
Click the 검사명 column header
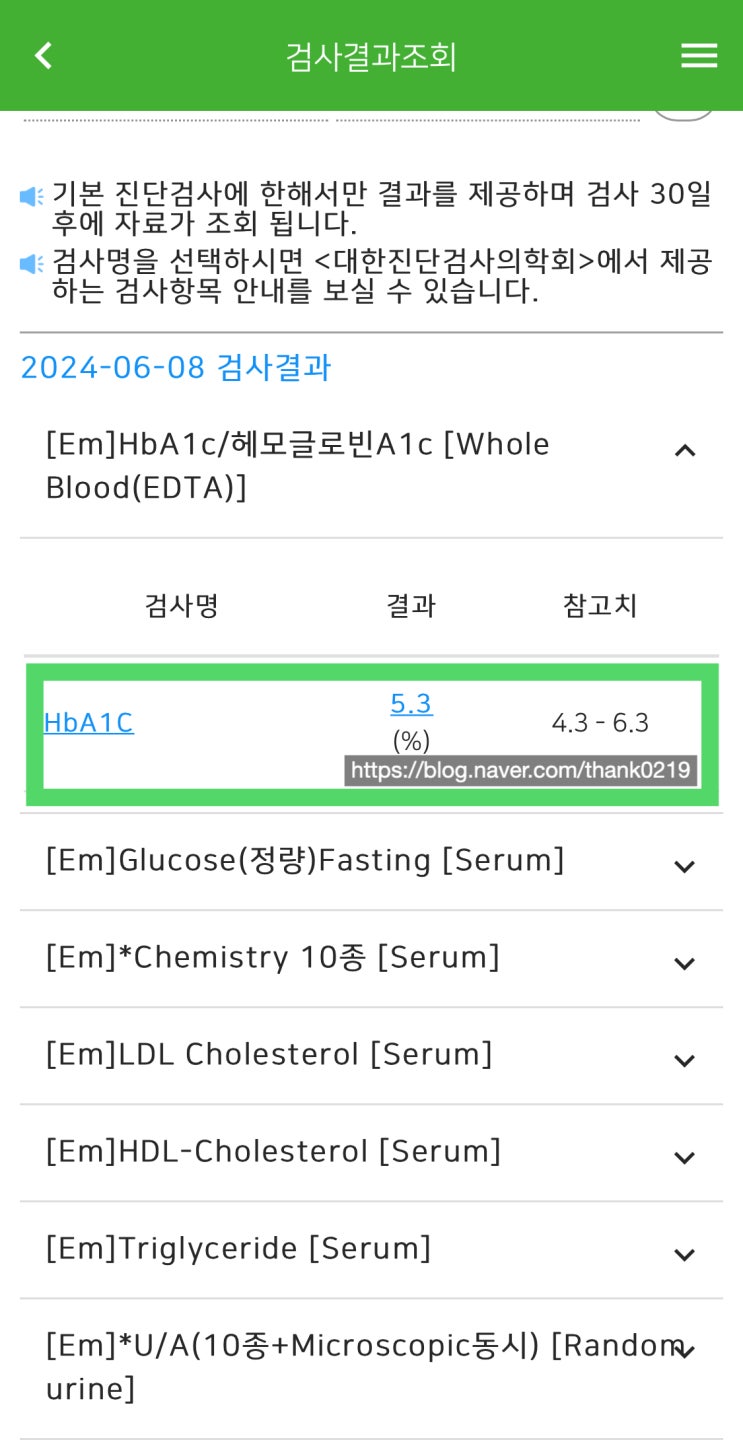coord(181,605)
